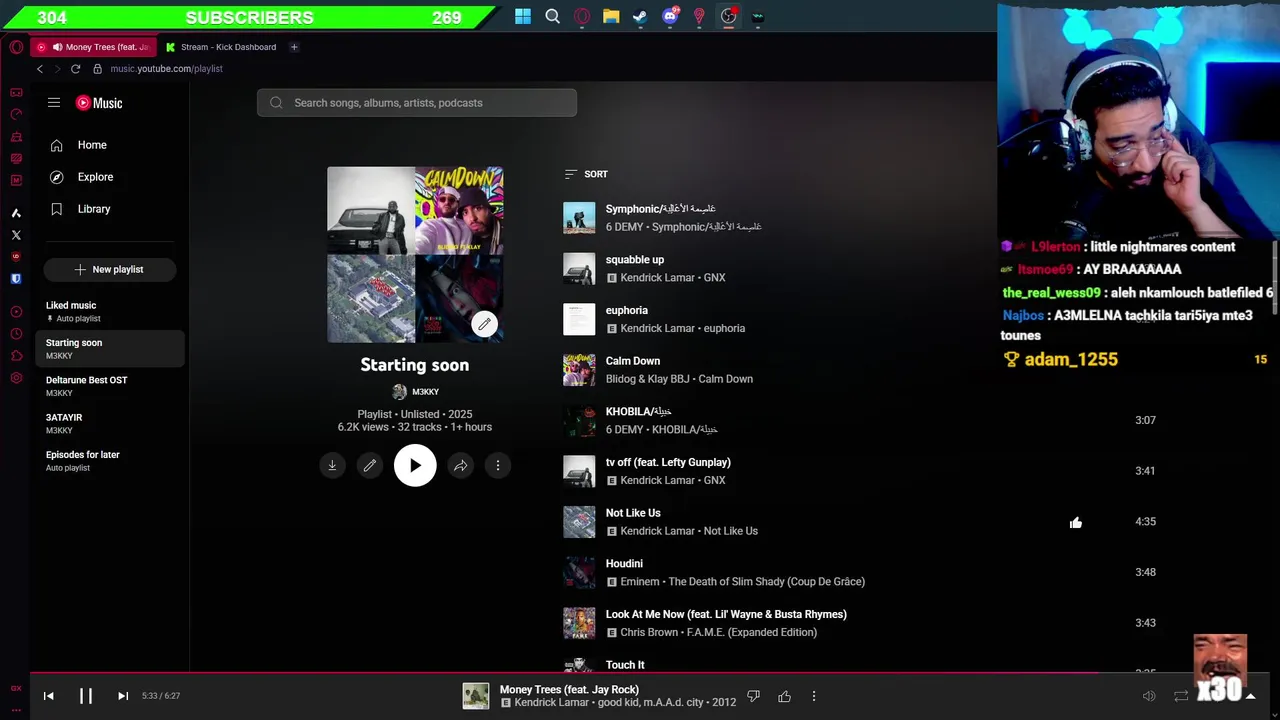Open M3KKY channel link under playlist title
This screenshot has height=720, width=1280.
click(415, 392)
